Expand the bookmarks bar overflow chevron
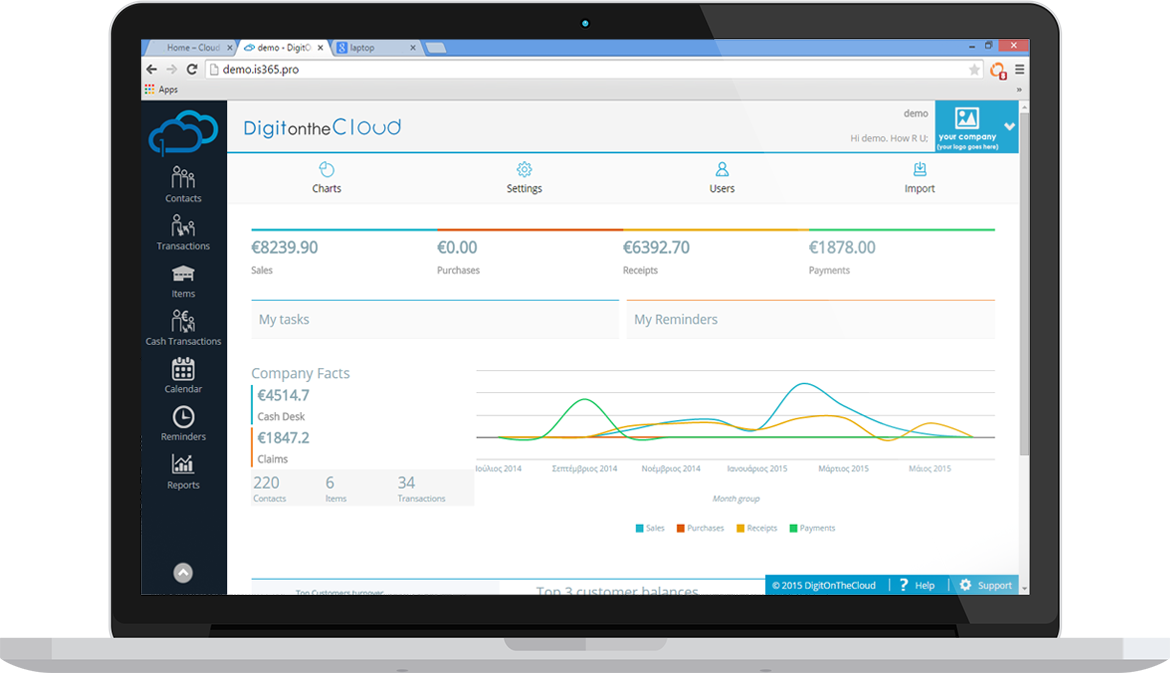The height and width of the screenshot is (673, 1170). click(x=1019, y=90)
